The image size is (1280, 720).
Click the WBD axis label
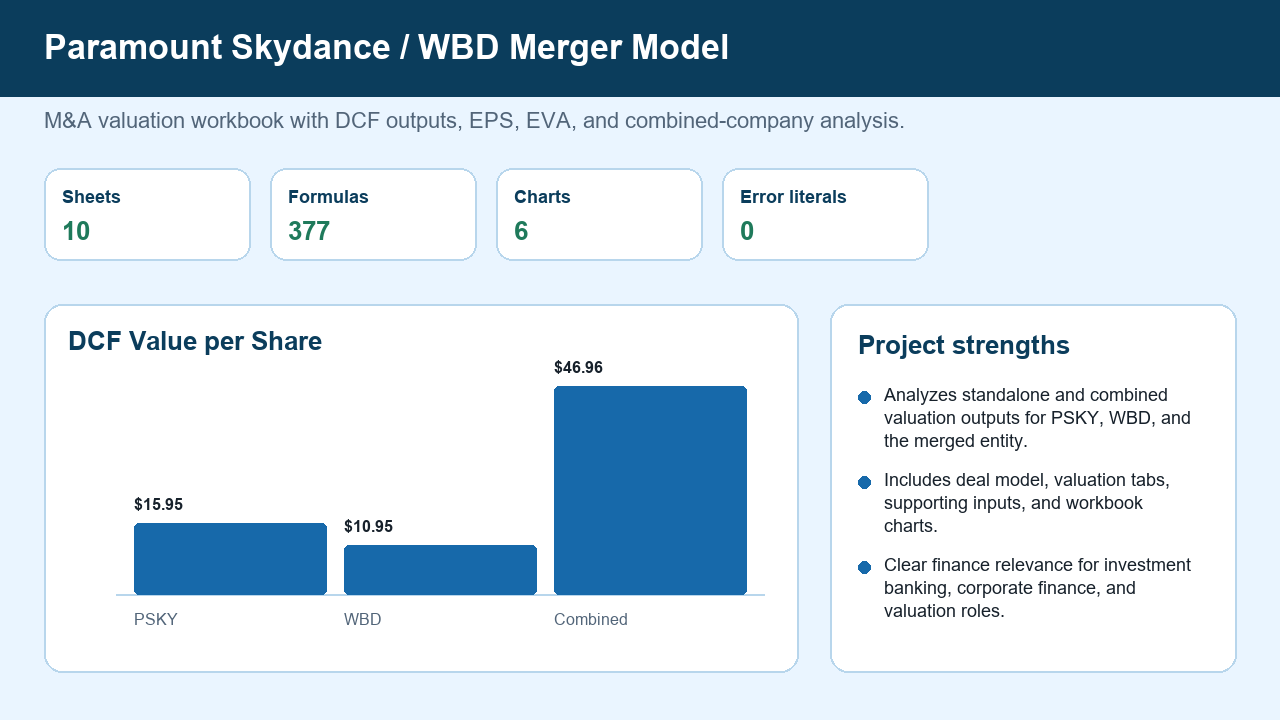click(x=363, y=620)
